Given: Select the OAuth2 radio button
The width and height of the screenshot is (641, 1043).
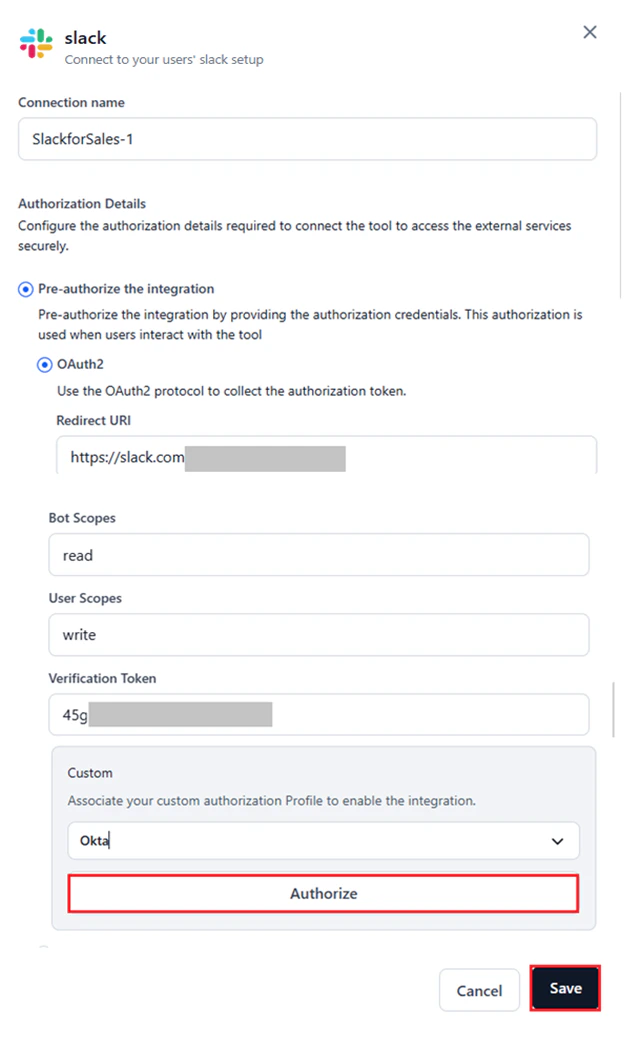Looking at the screenshot, I should pyautogui.click(x=44, y=364).
